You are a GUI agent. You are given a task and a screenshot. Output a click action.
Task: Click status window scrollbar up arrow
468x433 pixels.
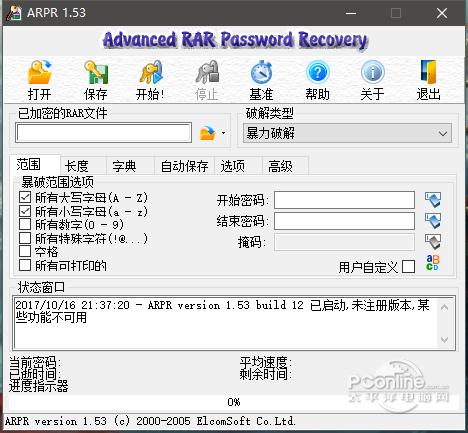tap(444, 307)
